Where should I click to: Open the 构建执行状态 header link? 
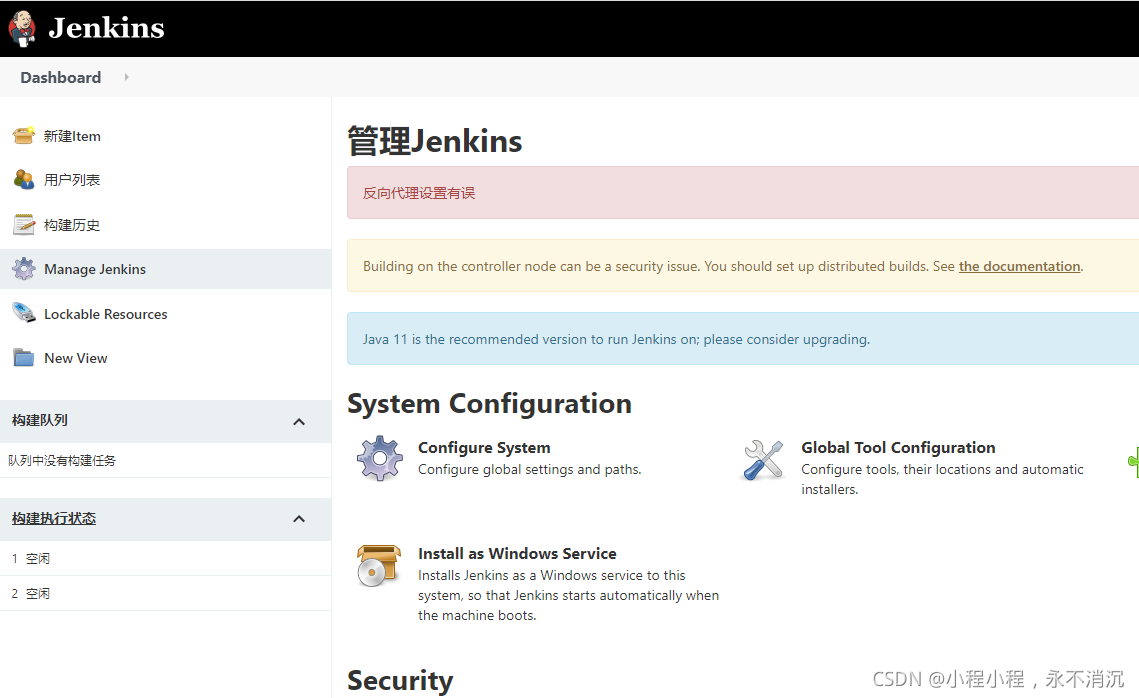[x=54, y=519]
